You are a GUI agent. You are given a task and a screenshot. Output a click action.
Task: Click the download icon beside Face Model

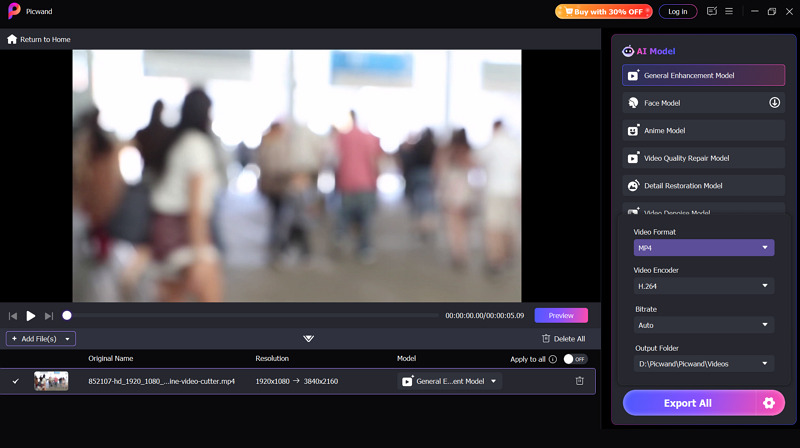(774, 102)
